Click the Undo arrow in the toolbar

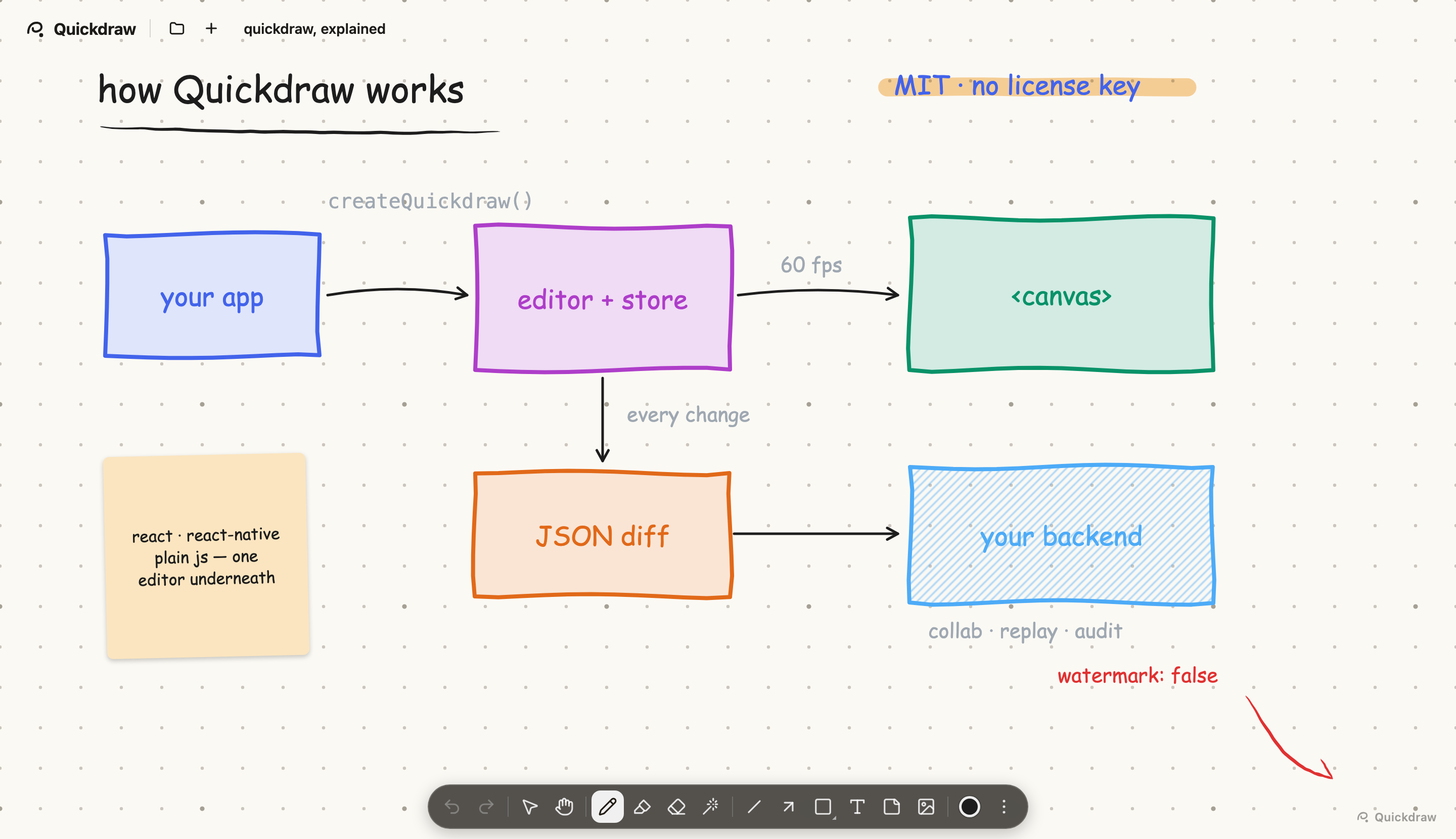tap(452, 807)
